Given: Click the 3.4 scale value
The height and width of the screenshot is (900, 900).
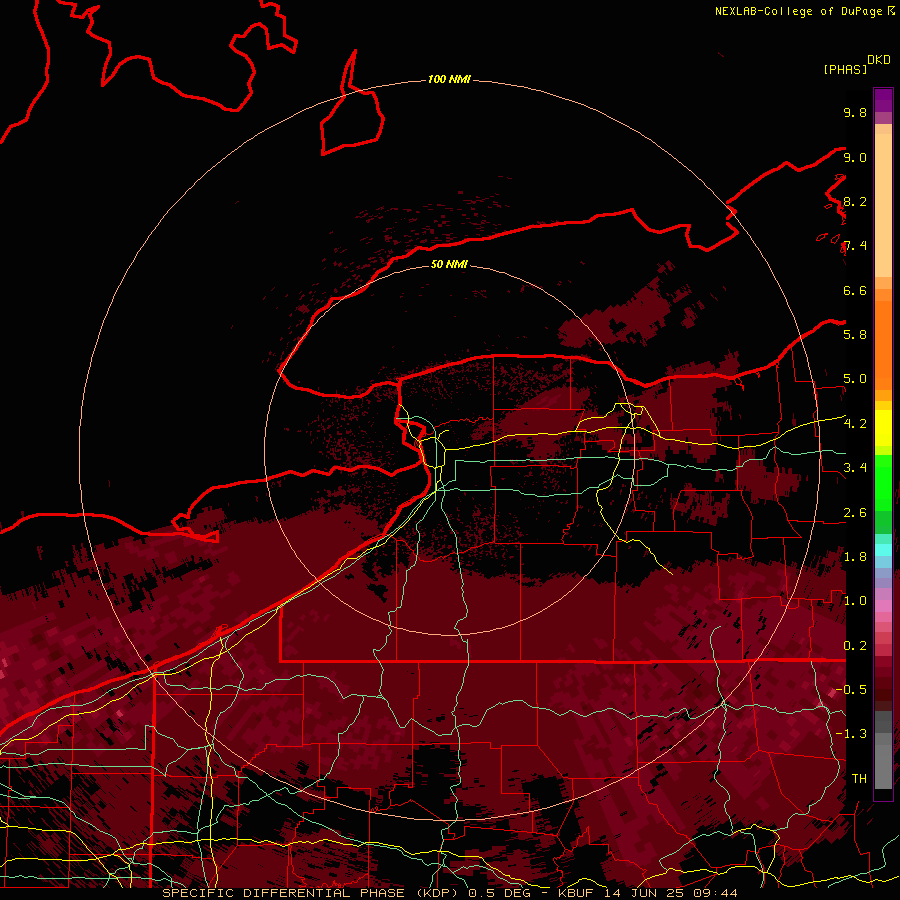Looking at the screenshot, I should pyautogui.click(x=855, y=468).
